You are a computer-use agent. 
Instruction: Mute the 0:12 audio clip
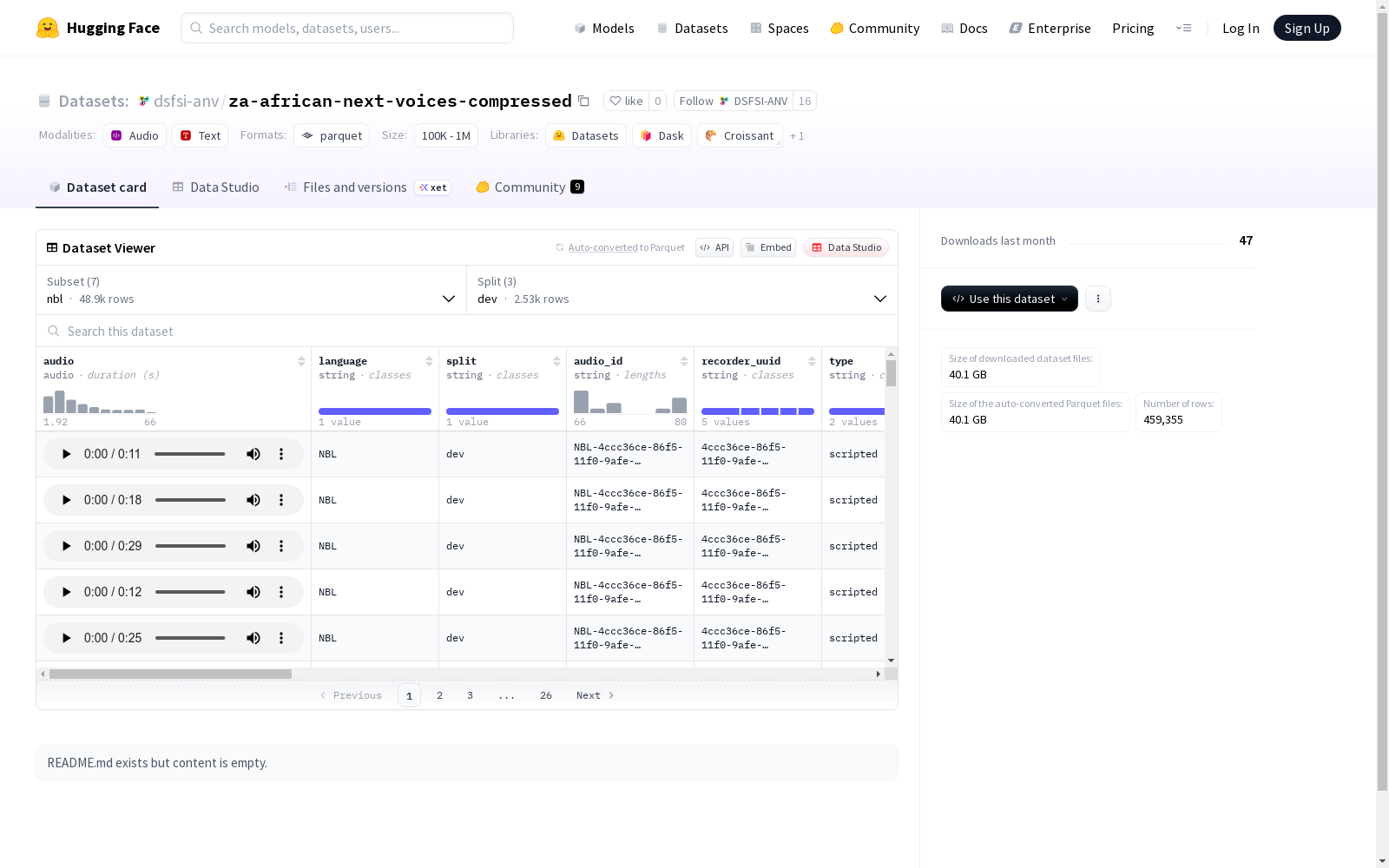253,592
